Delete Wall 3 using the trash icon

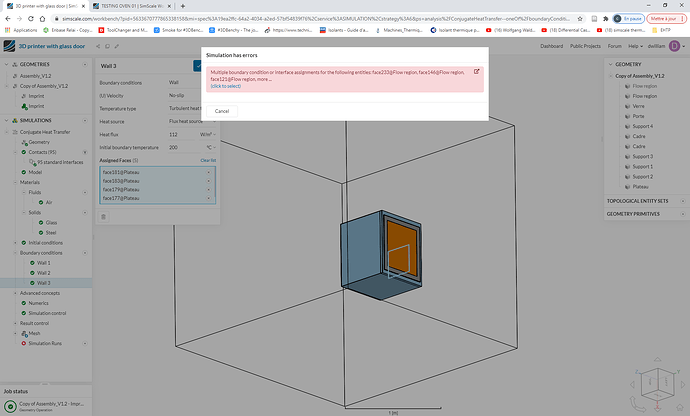[x=103, y=217]
